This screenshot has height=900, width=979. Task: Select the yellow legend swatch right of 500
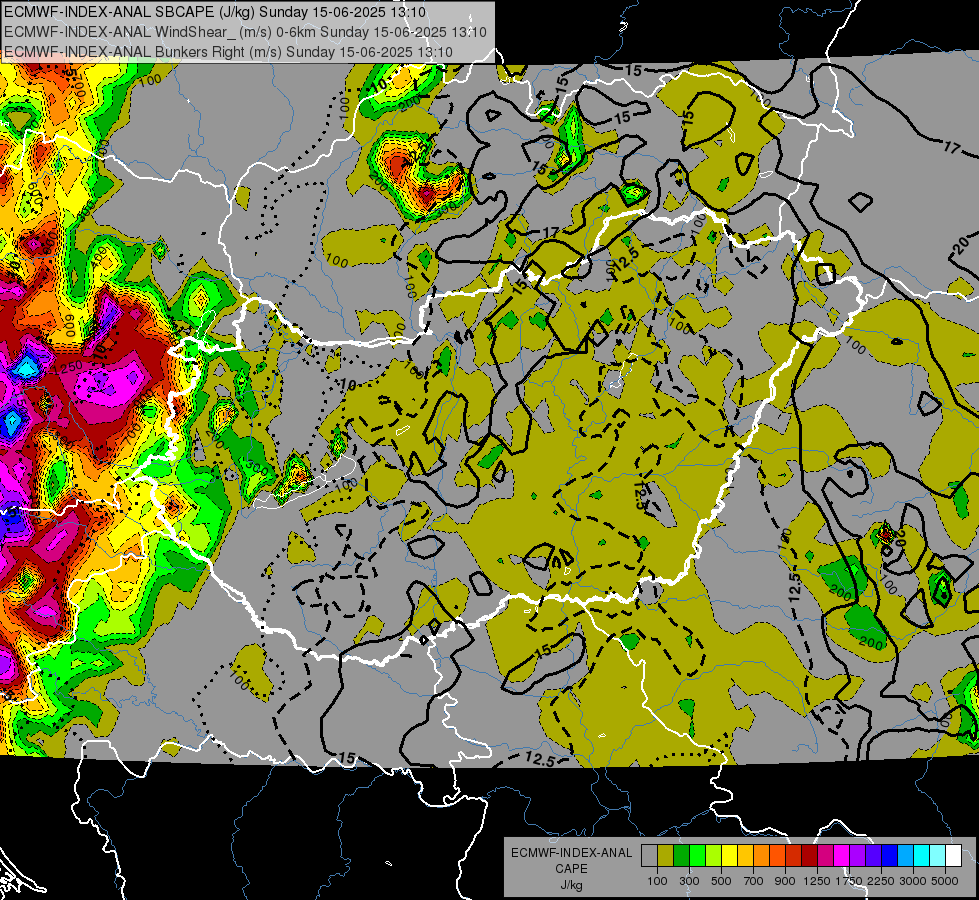pos(729,856)
